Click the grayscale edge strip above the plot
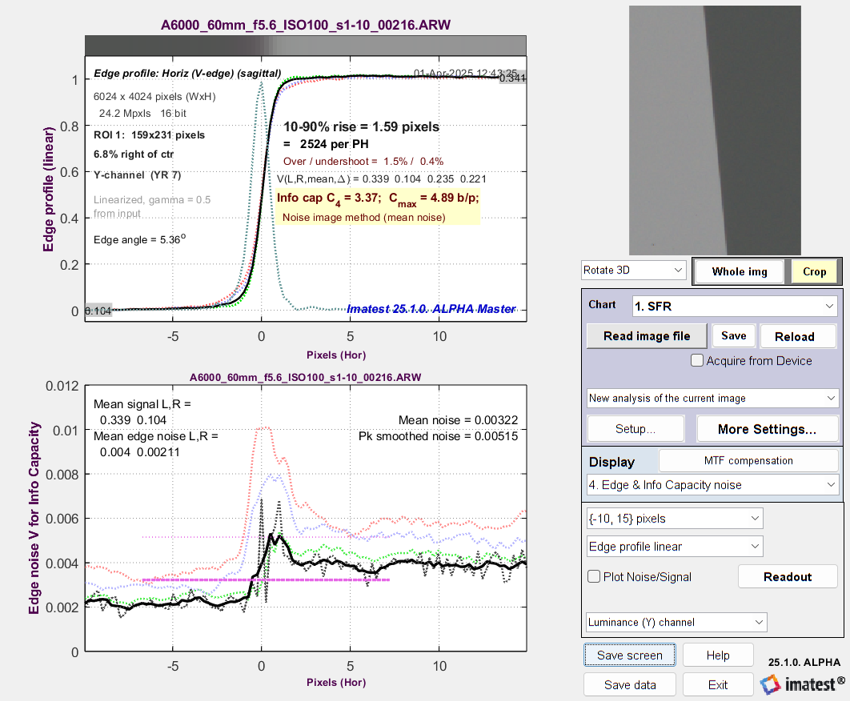 (x=305, y=45)
